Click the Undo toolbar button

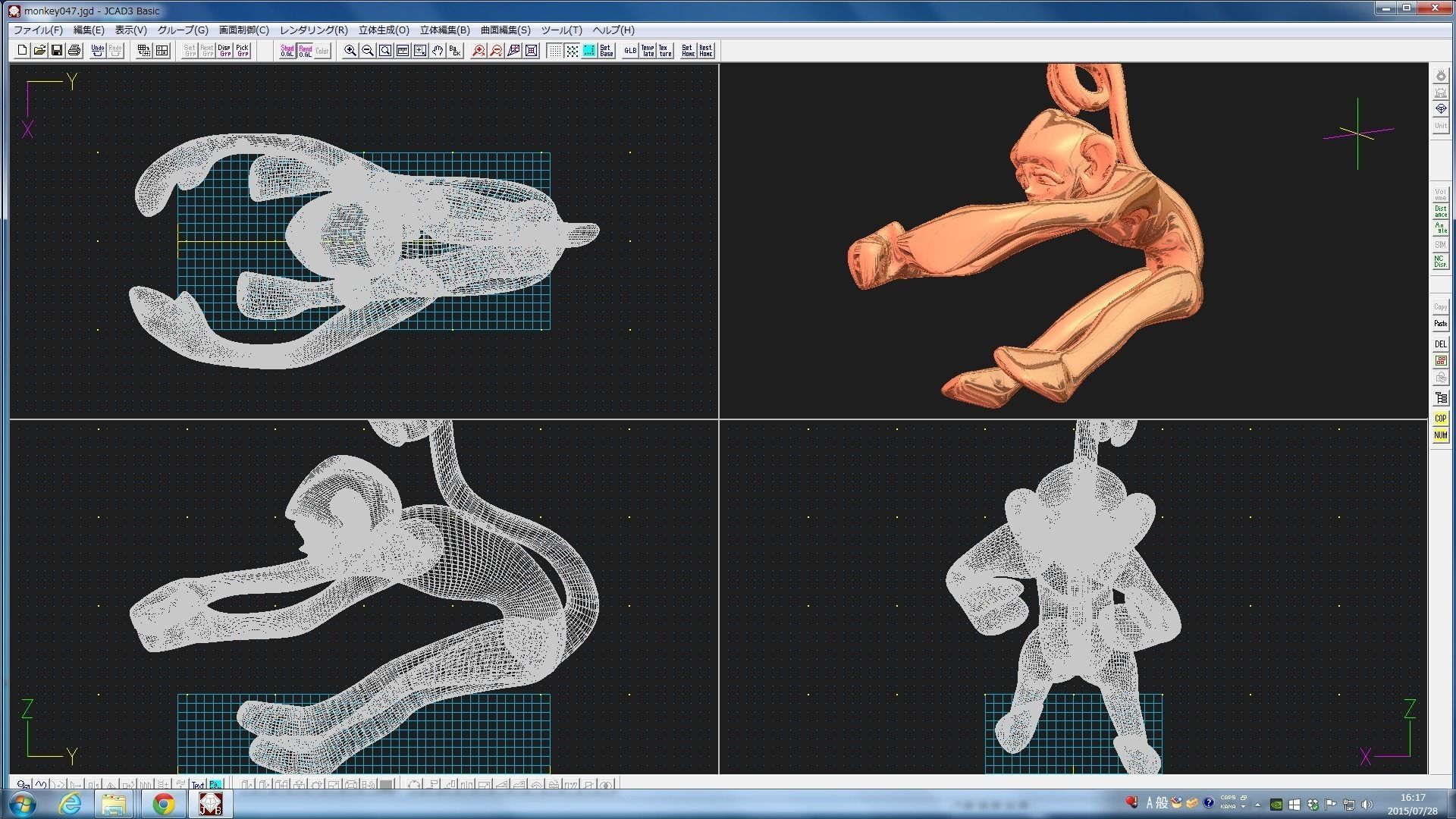tap(98, 51)
